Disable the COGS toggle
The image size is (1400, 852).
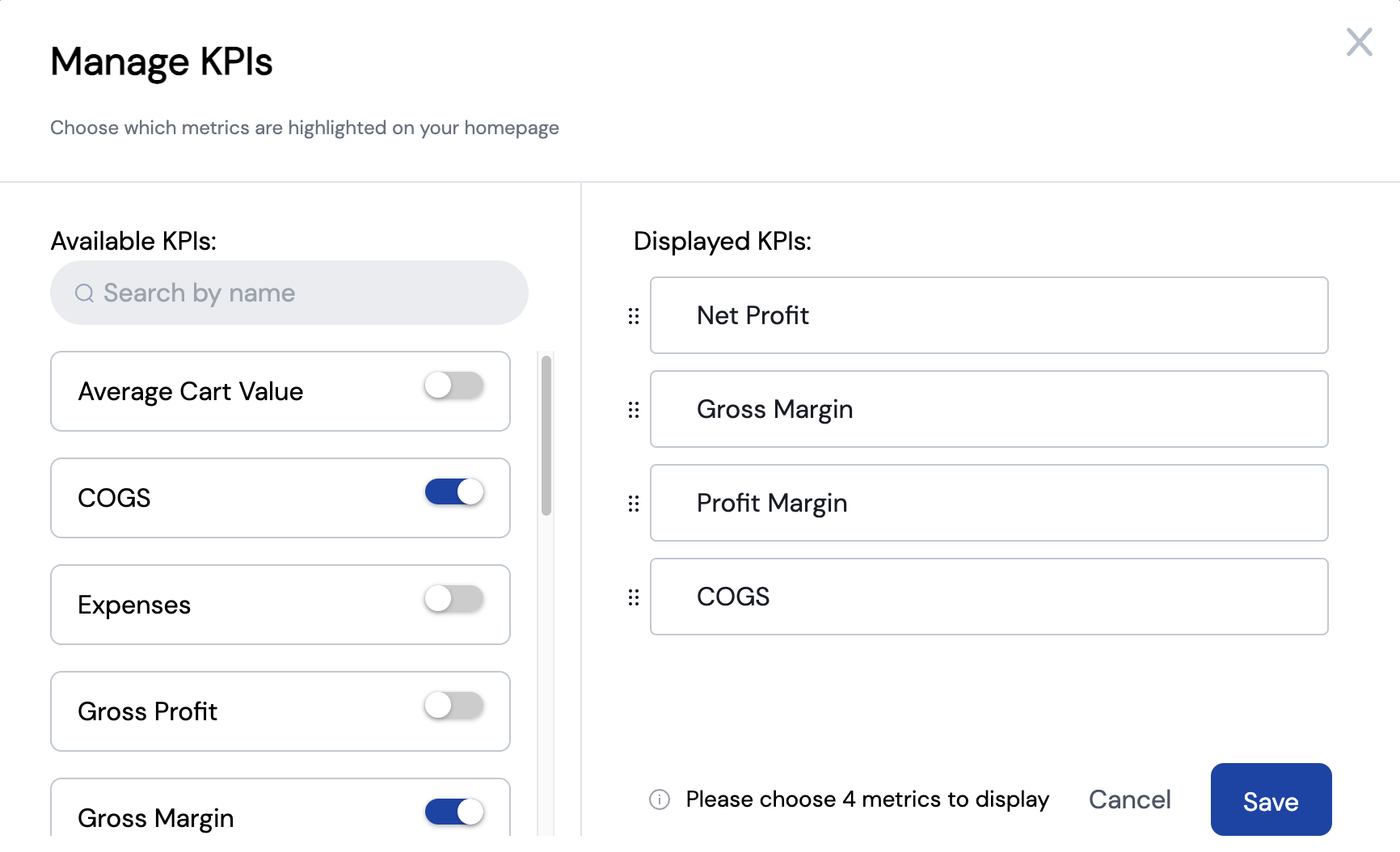(x=454, y=491)
